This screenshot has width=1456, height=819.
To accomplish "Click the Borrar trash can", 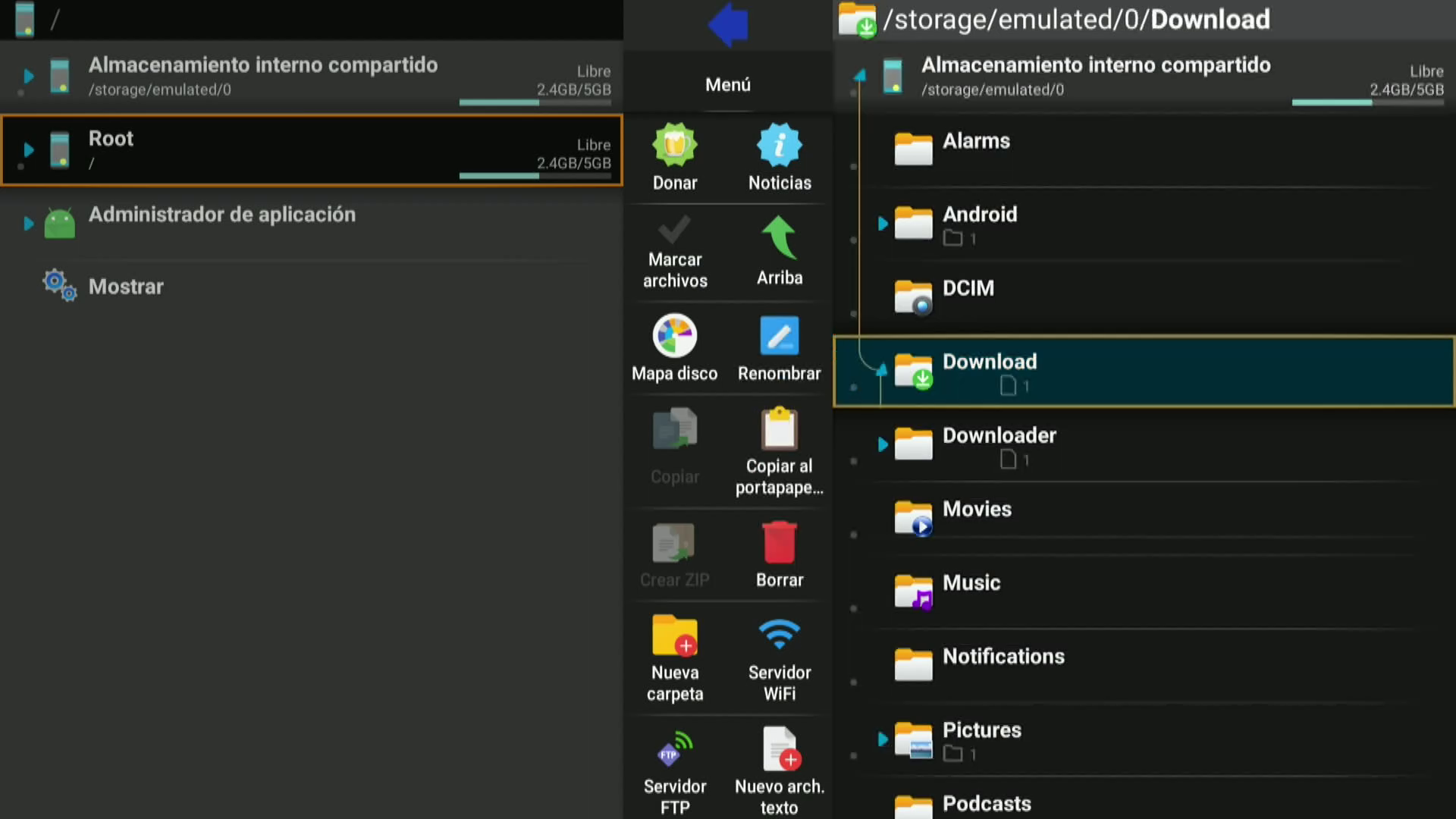I will (779, 543).
